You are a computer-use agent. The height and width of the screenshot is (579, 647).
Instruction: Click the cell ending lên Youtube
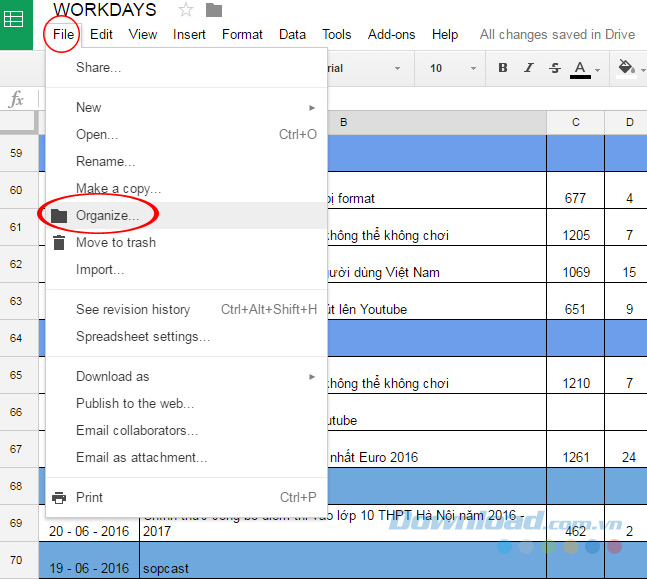point(437,301)
